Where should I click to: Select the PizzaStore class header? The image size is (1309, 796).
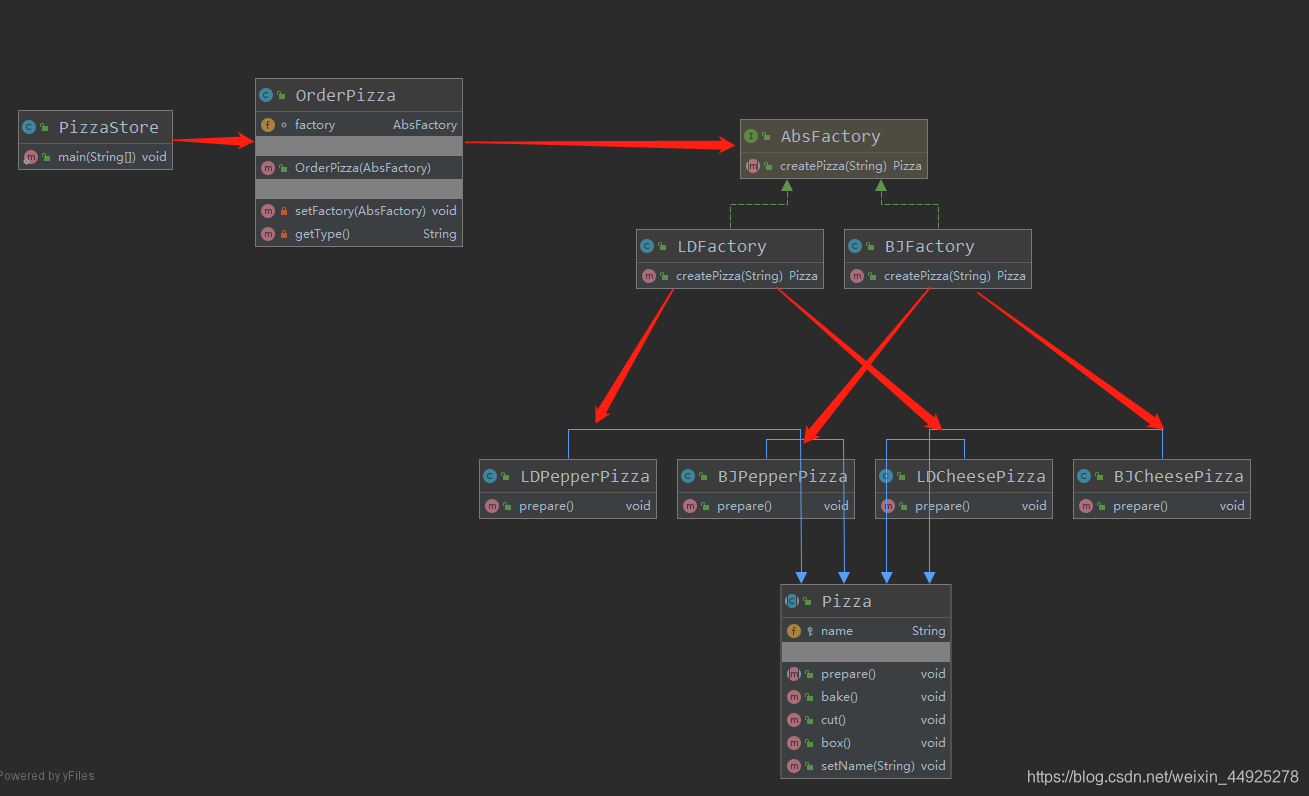(95, 127)
